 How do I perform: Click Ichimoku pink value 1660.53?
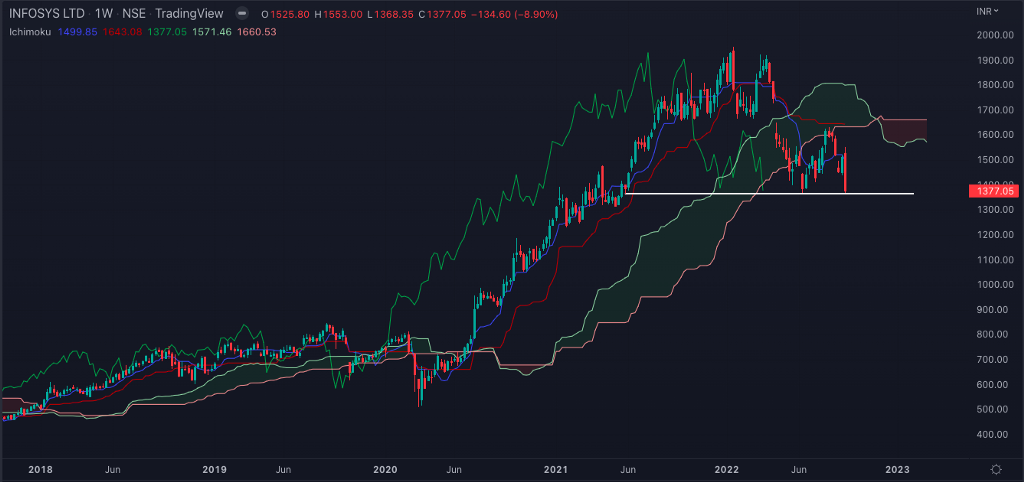pyautogui.click(x=257, y=31)
